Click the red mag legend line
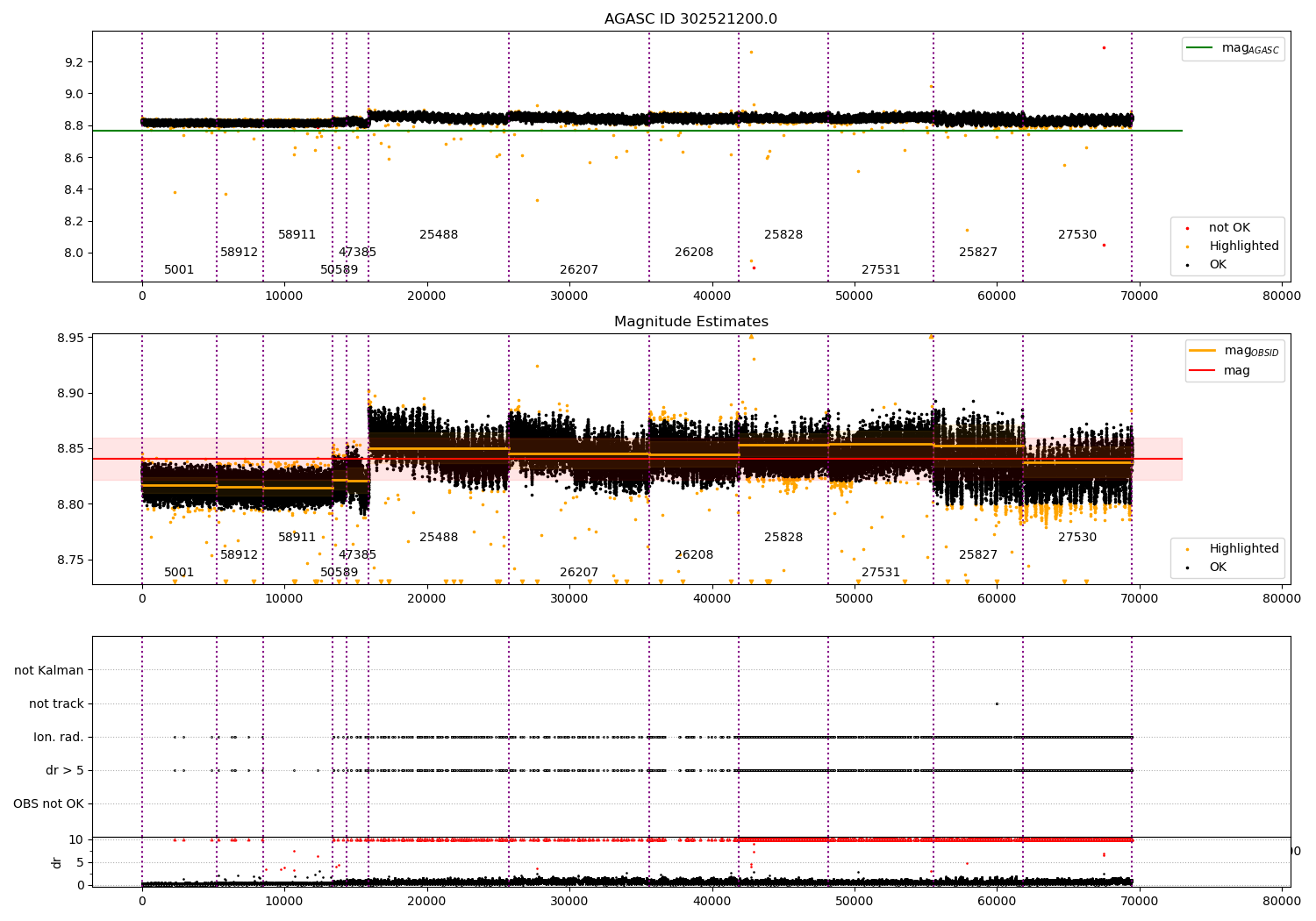 pos(1202,371)
